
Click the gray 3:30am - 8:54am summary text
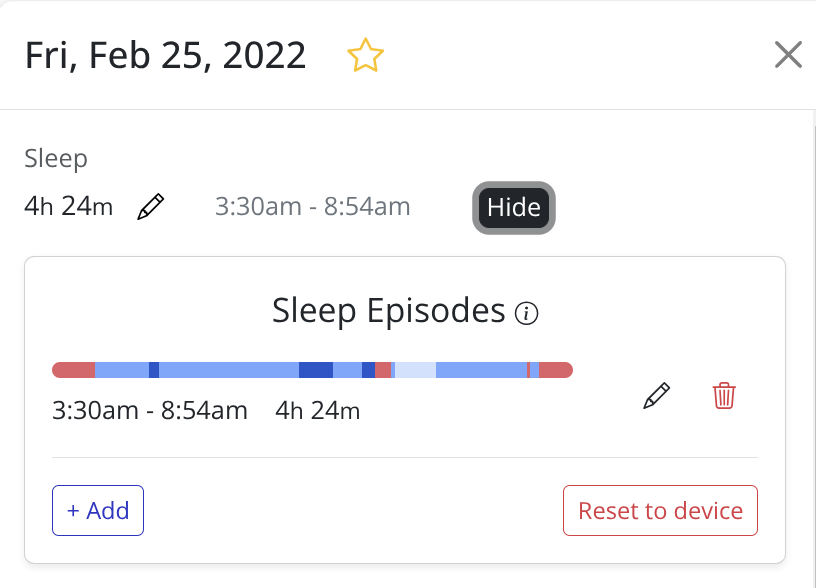tap(312, 207)
